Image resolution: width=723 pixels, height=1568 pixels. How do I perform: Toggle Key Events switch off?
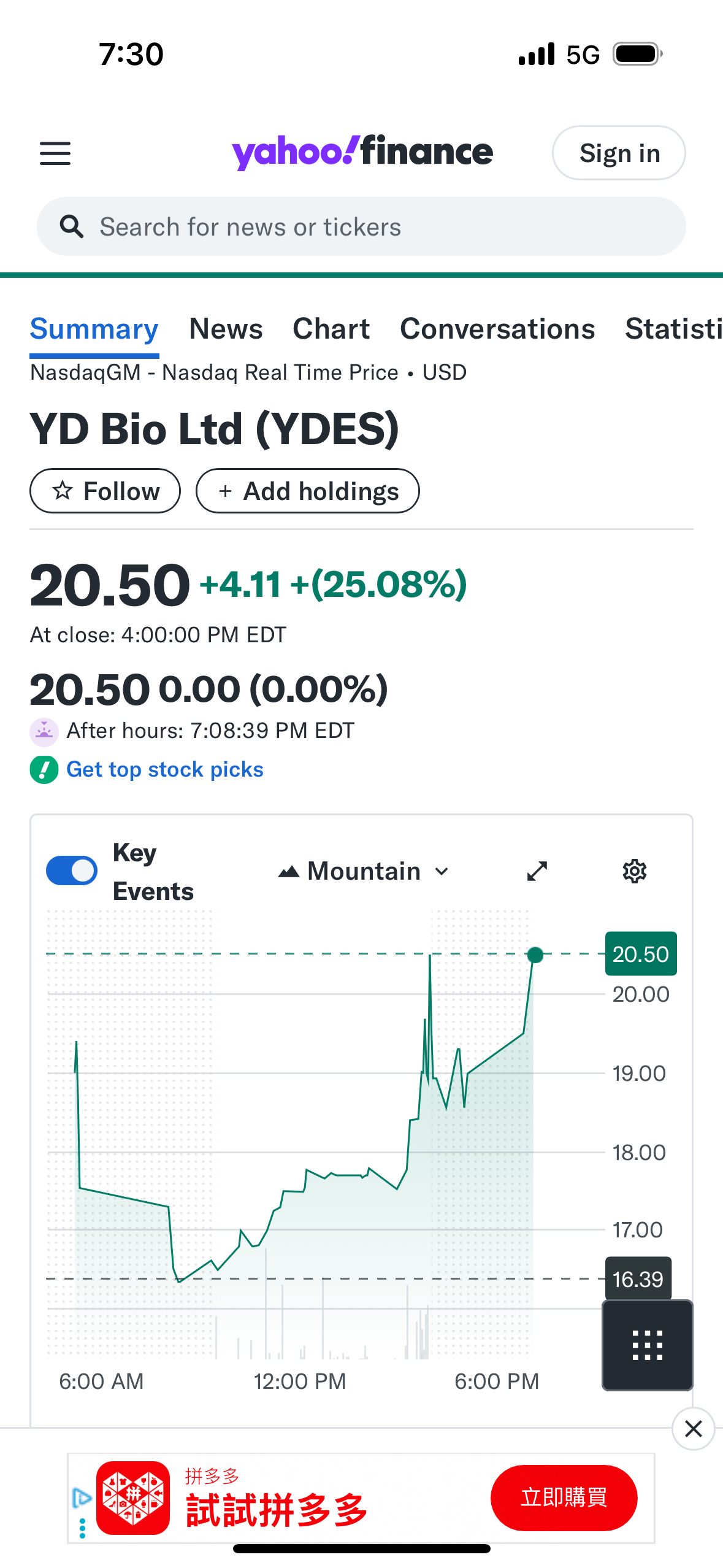(x=72, y=871)
